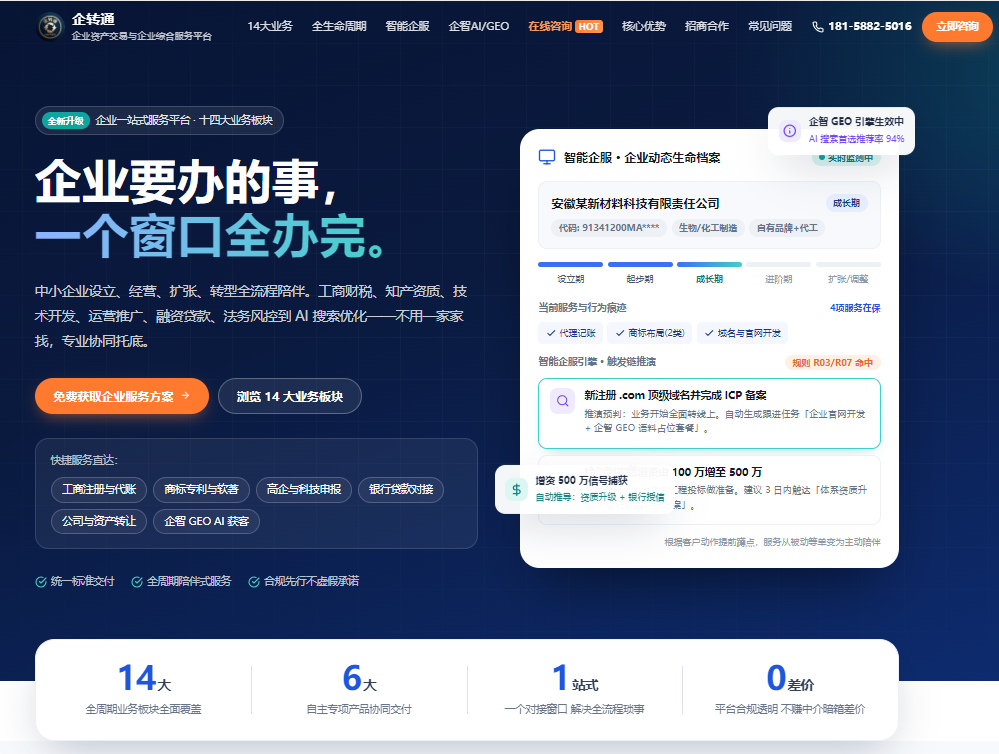Click the check icon beside 全周期陪伴式服务

pyautogui.click(x=137, y=581)
